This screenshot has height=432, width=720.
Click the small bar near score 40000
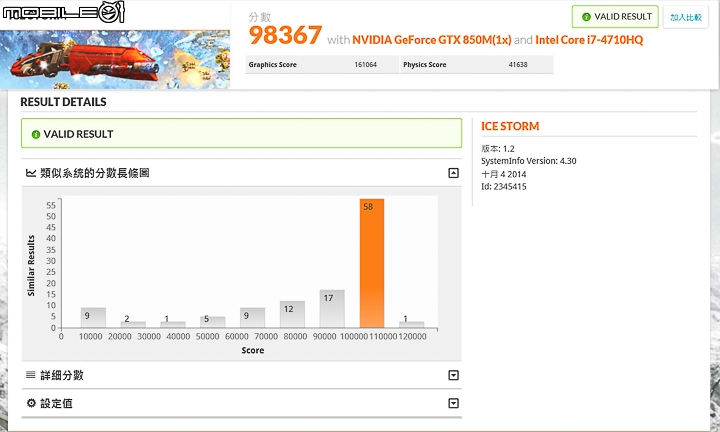[173, 325]
